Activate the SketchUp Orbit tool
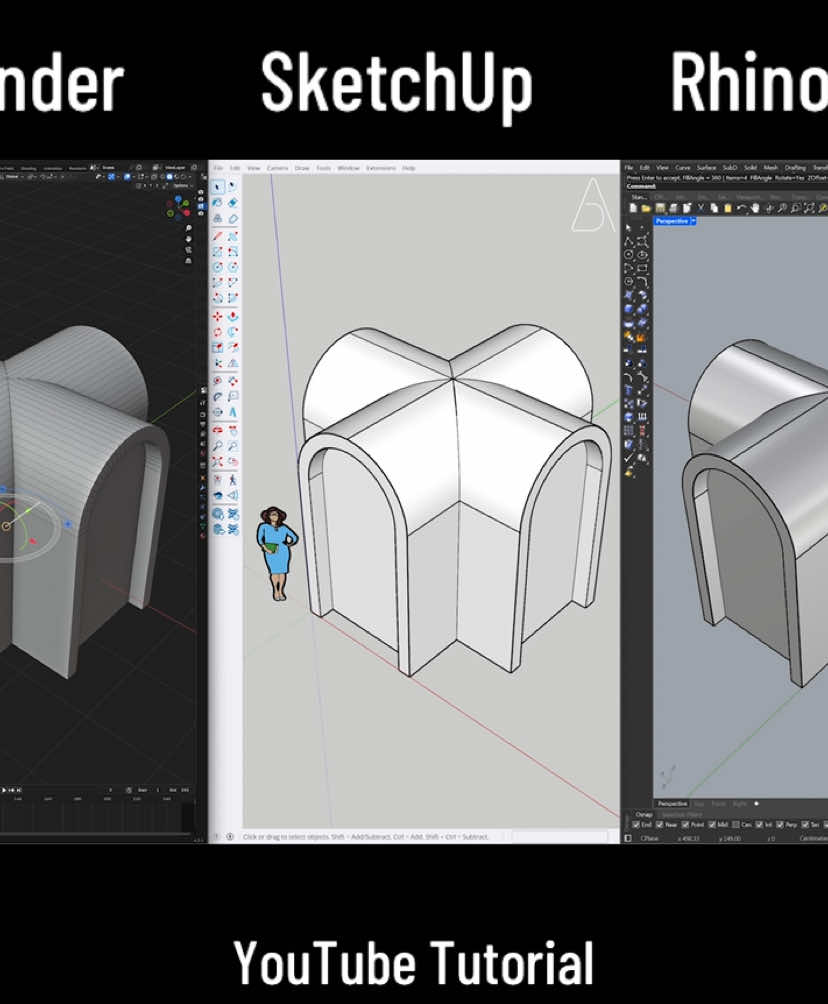 coord(217,429)
